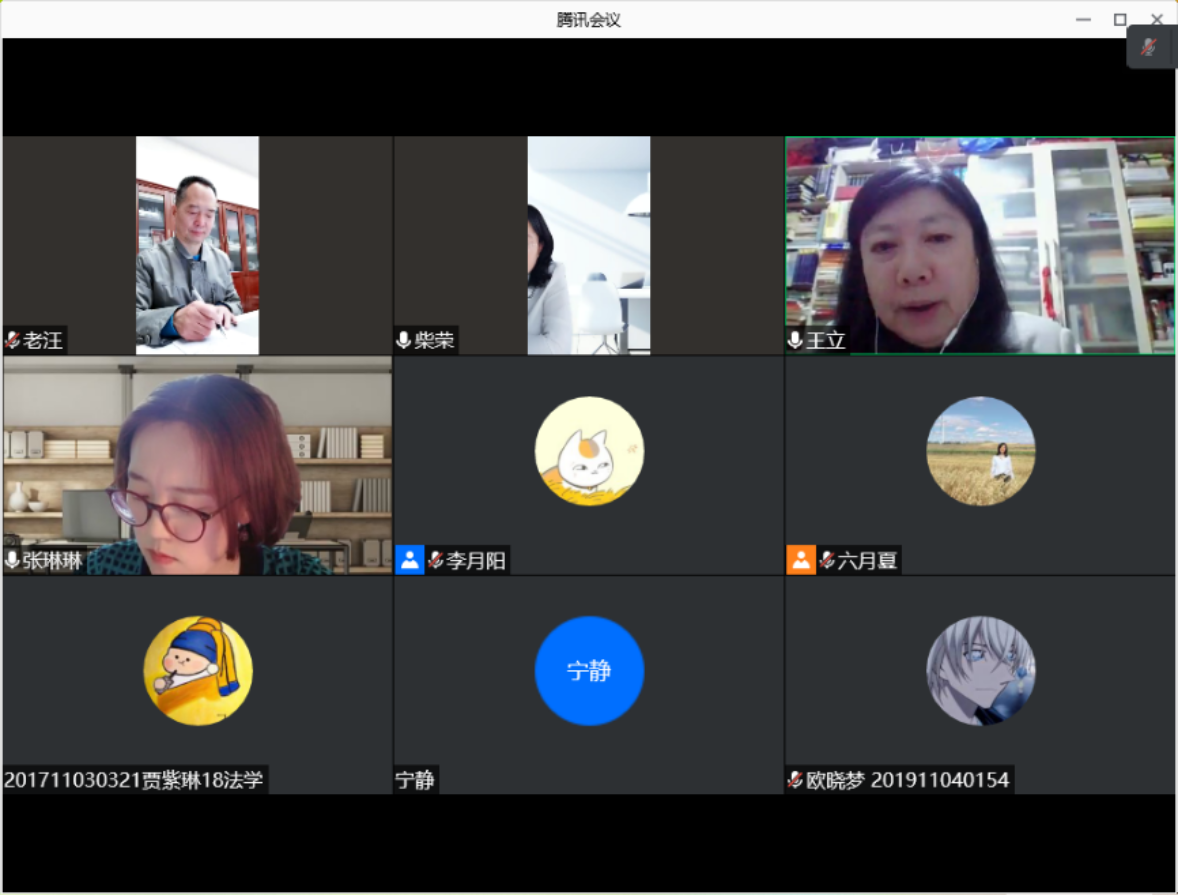
Task: Click the microphone icon beside 张琳琳
Action: 11,561
